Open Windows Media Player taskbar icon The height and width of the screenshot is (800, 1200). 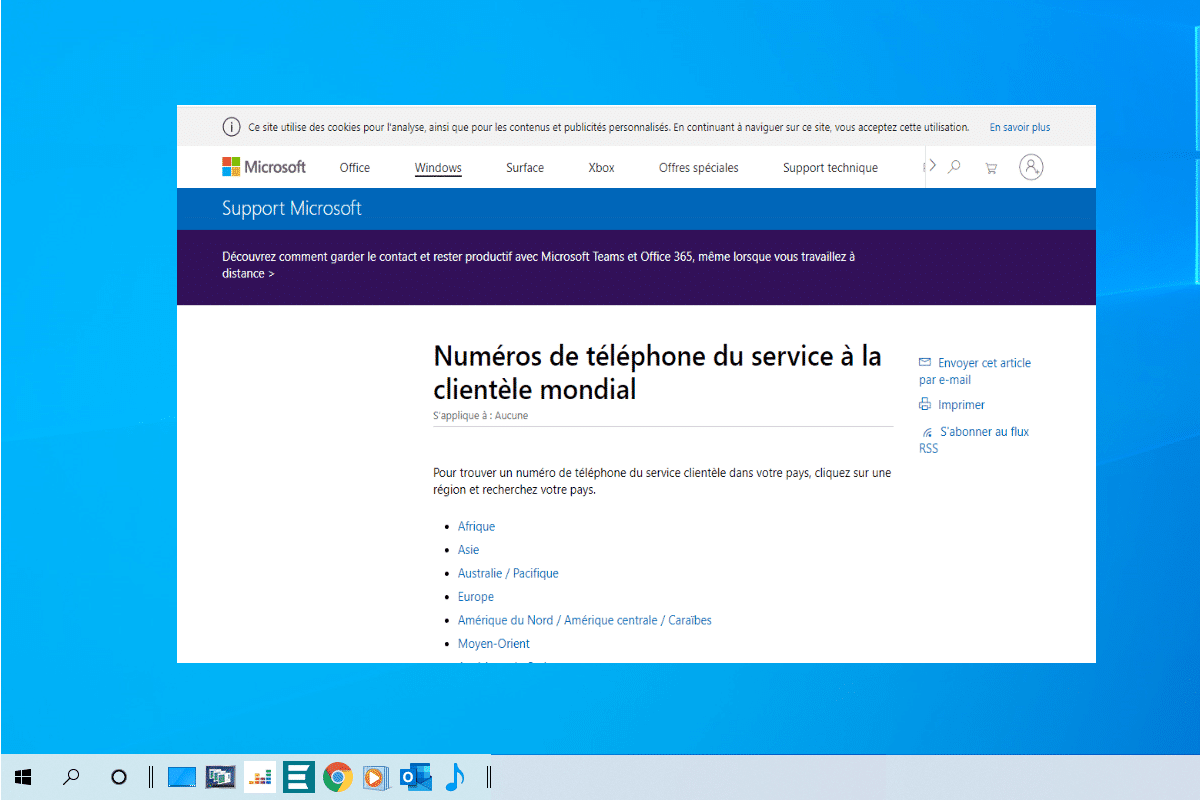376,777
